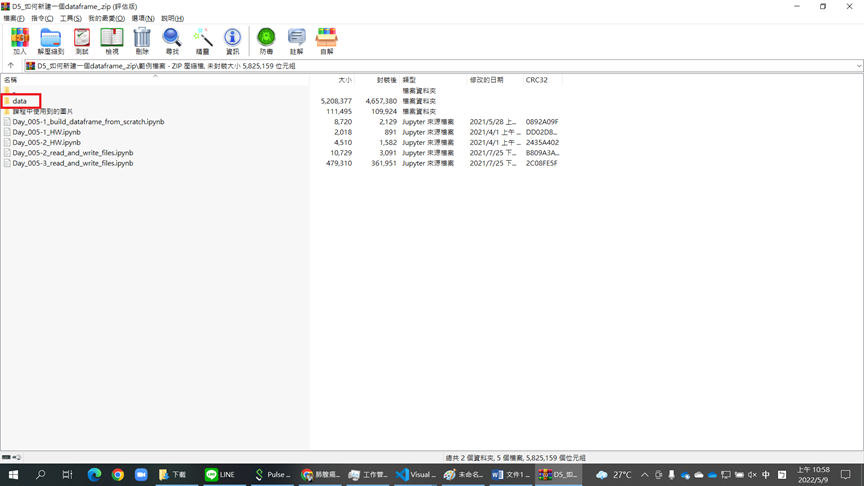Toggle the volume mute tray icon
Viewport: 864px width, 486px height.
tap(752, 474)
